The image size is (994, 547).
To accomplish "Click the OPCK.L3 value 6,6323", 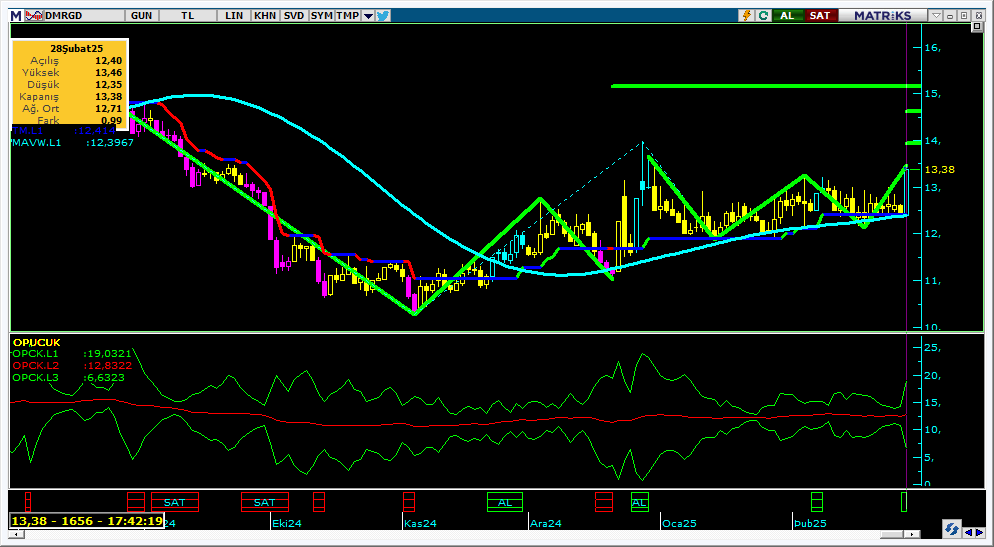I will coord(104,378).
